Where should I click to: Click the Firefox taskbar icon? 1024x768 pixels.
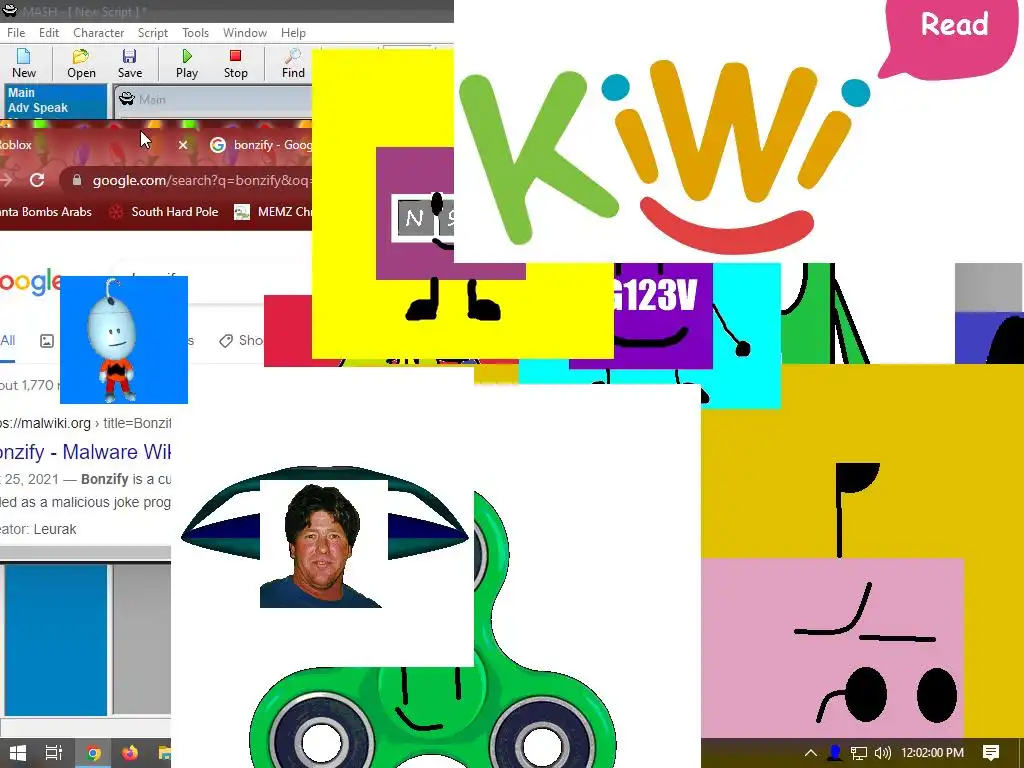130,753
